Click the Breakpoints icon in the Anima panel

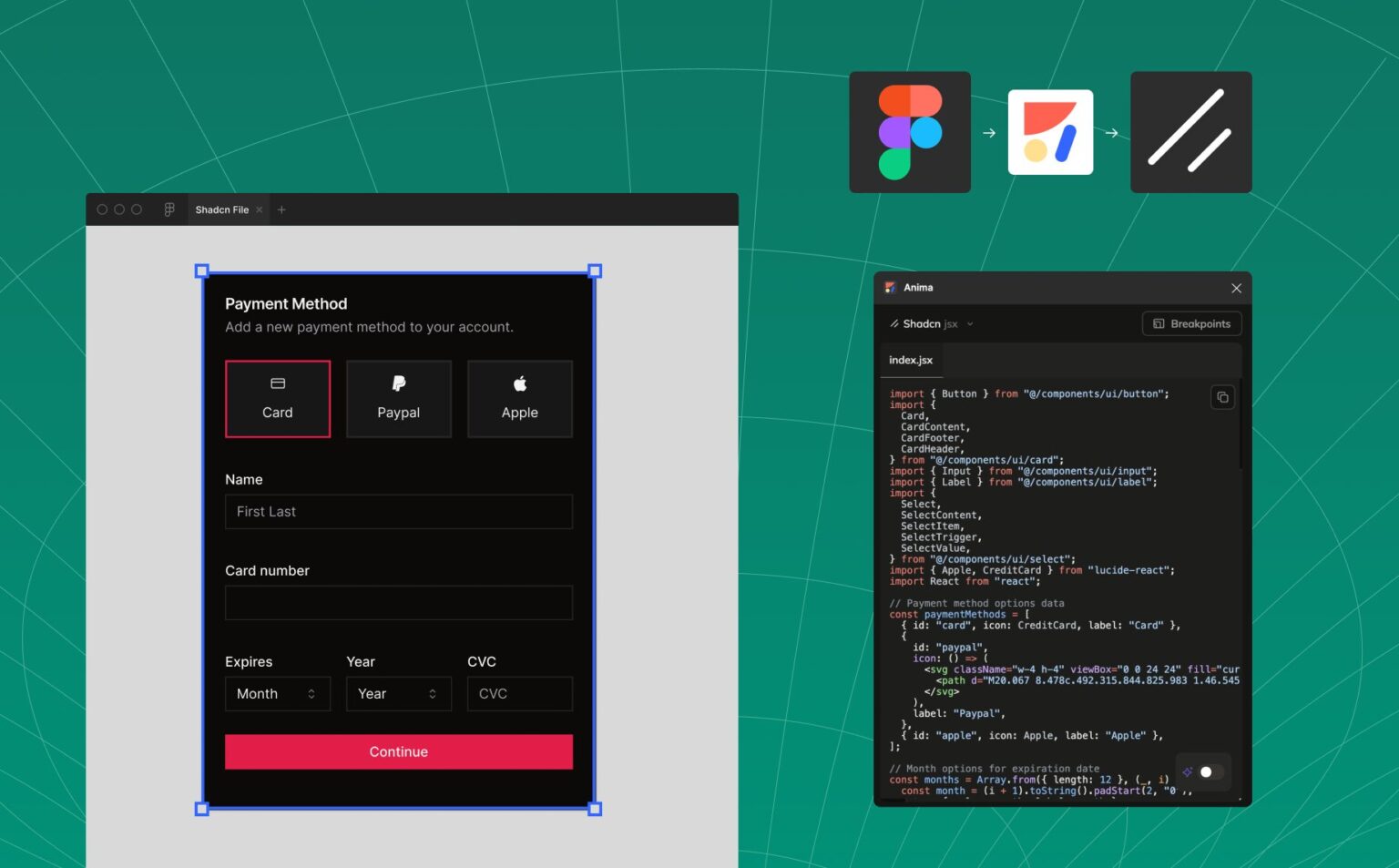coord(1159,323)
